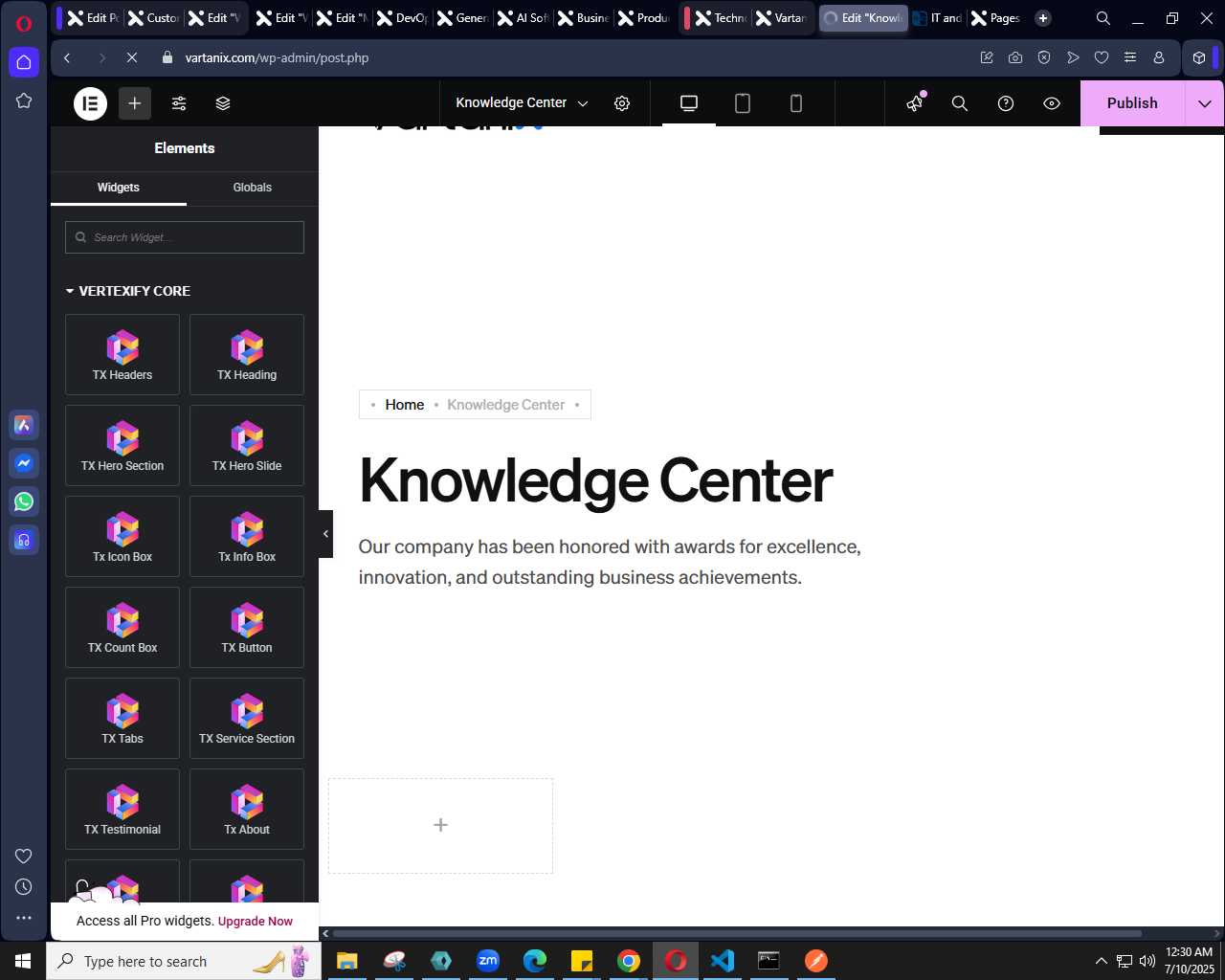This screenshot has height=980, width=1225.
Task: Select the TX Heading widget
Action: 247,354
